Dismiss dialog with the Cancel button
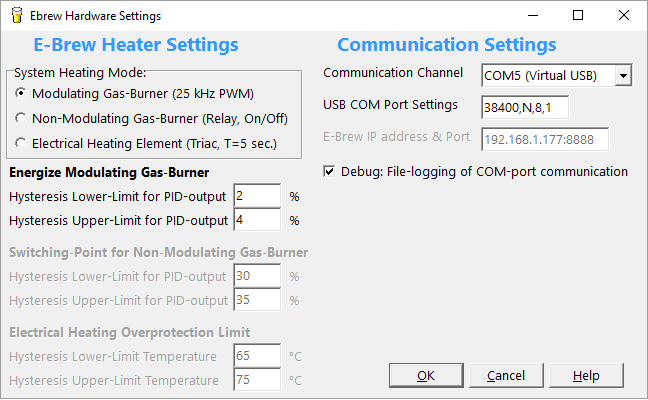This screenshot has width=648, height=400. tap(506, 376)
